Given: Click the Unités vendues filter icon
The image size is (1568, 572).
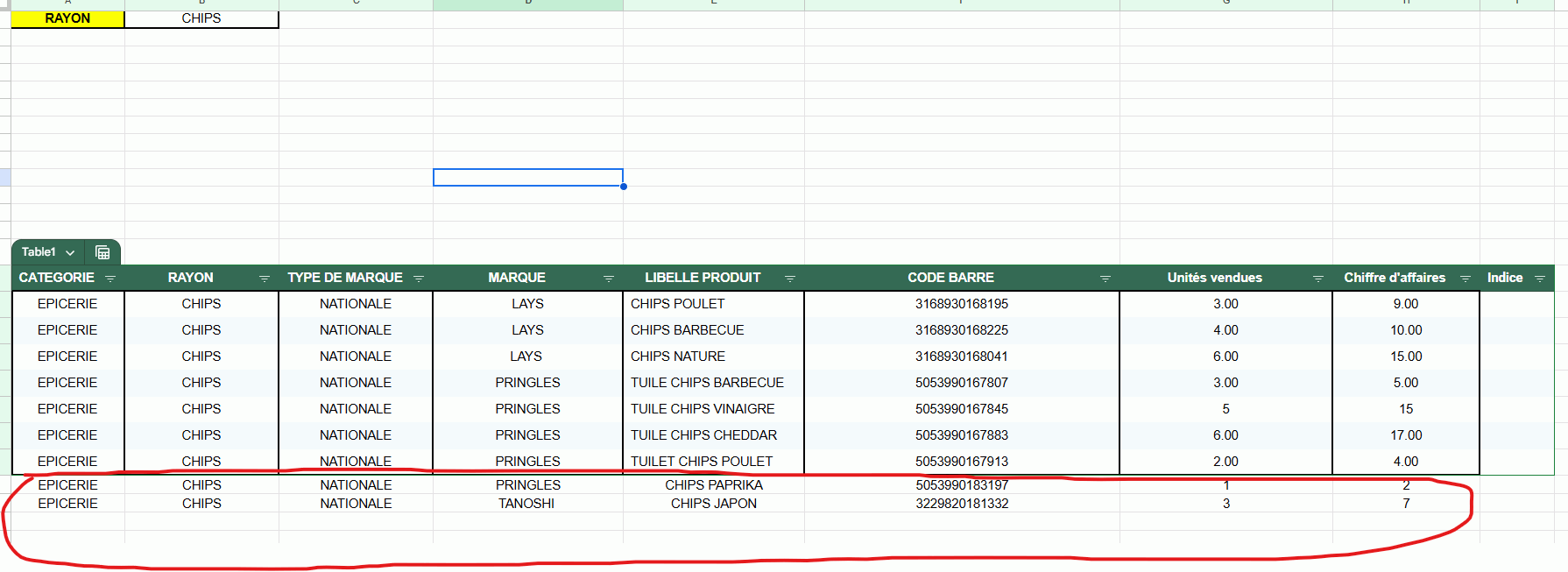Looking at the screenshot, I should [x=1318, y=279].
